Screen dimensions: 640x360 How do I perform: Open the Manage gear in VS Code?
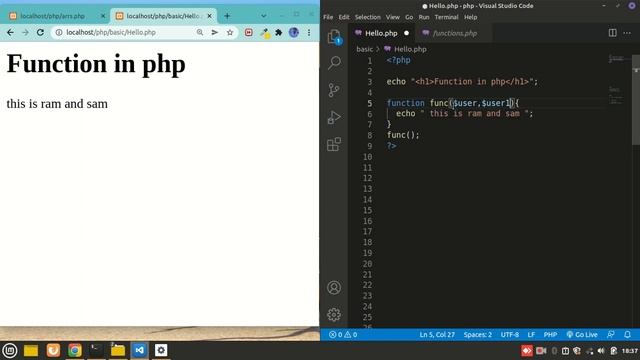click(334, 314)
